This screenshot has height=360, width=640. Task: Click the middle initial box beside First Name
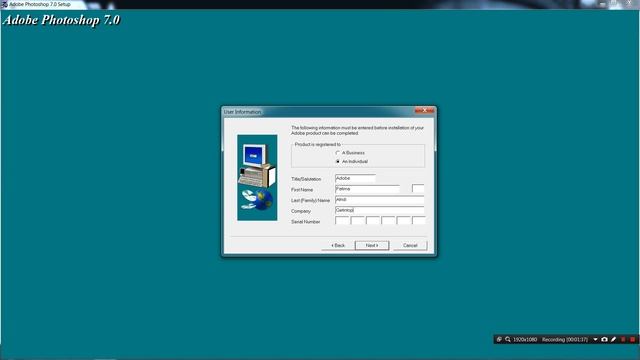pos(418,189)
